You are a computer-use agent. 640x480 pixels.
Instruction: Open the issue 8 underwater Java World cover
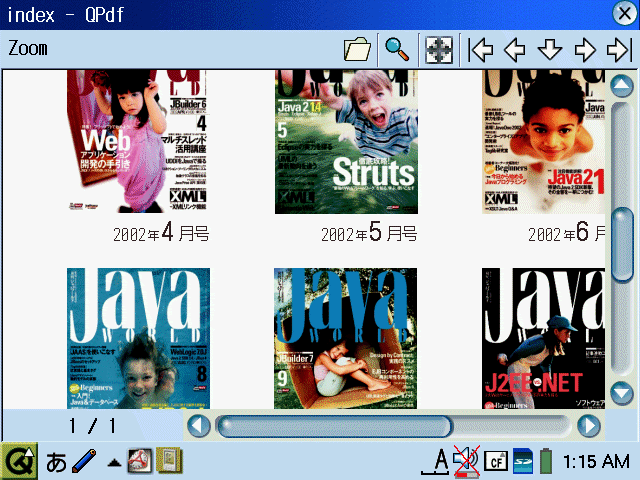(138, 338)
